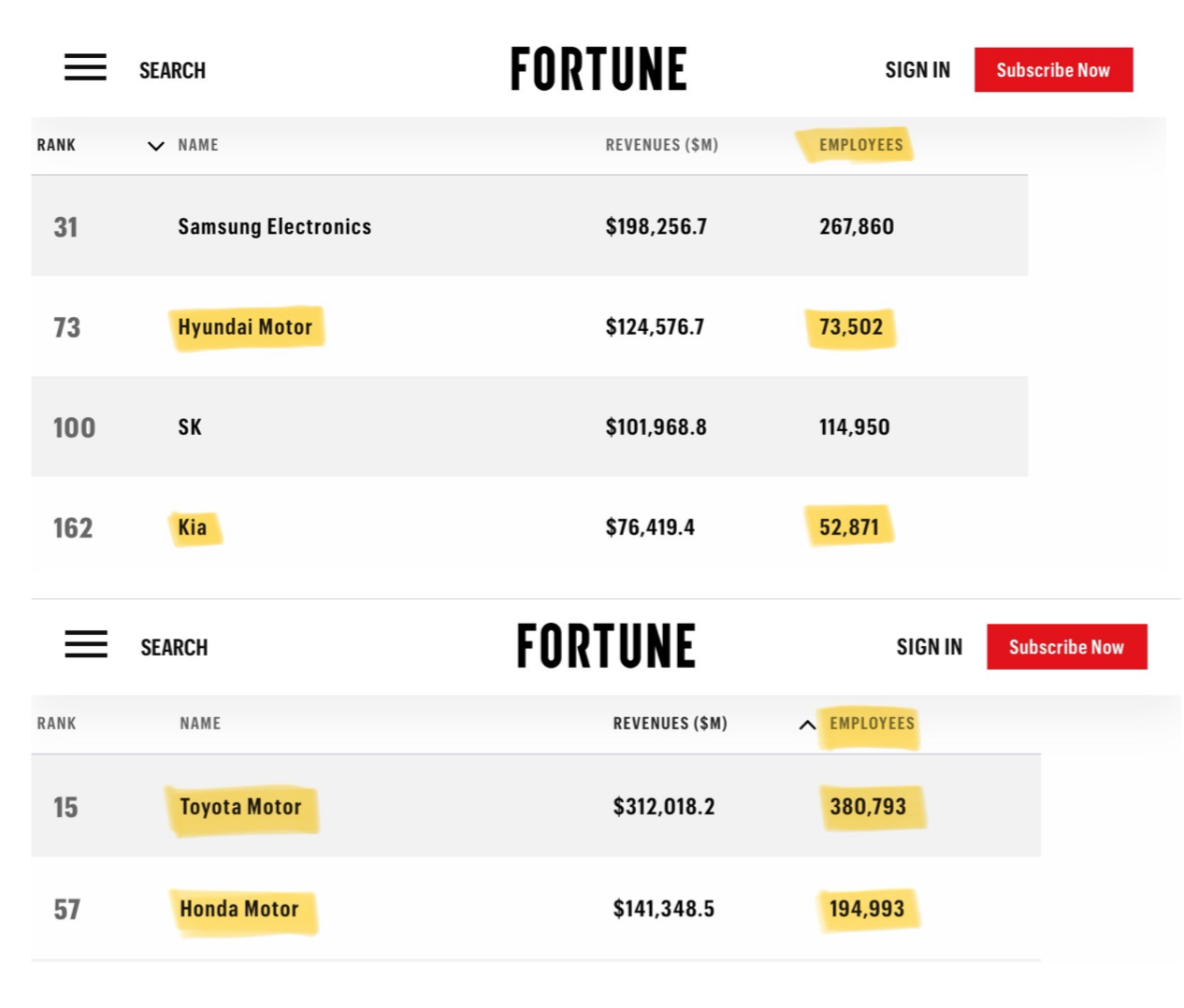
Task: Open the hamburger menu in bottom header
Action: point(86,644)
